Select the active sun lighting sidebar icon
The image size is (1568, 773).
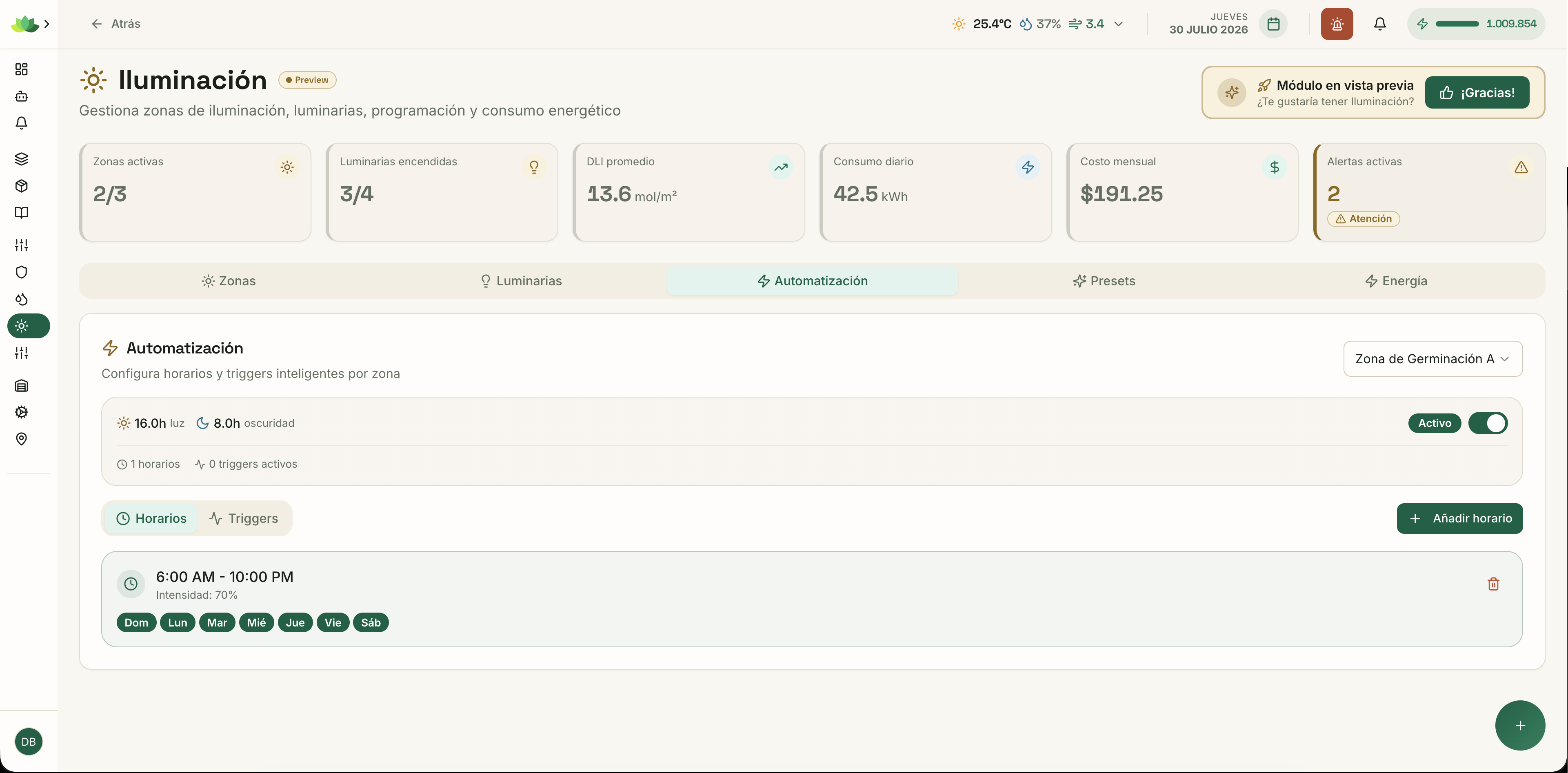pyautogui.click(x=29, y=326)
